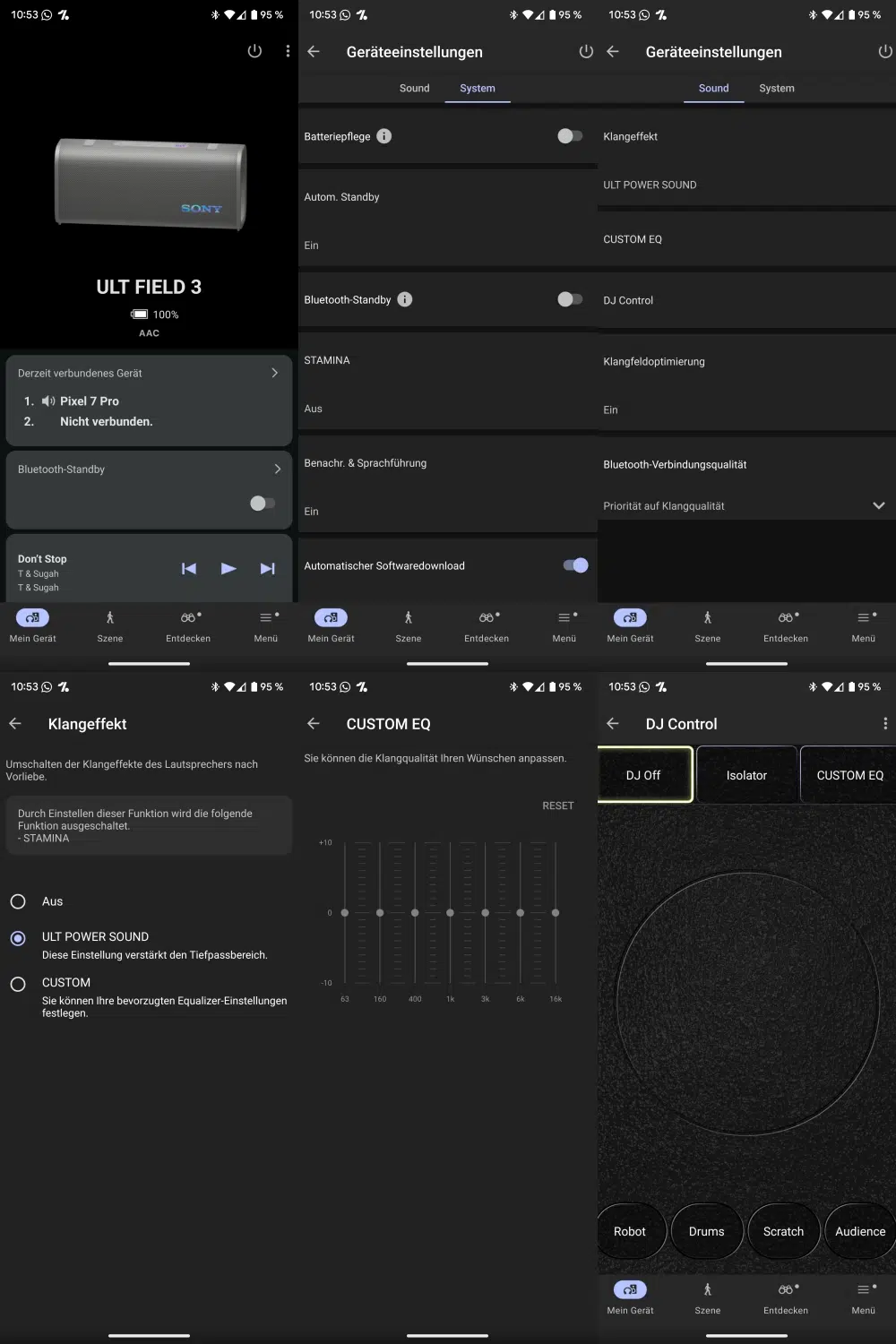
Task: Open Entdecken on the Sound settings screen
Action: point(786,625)
